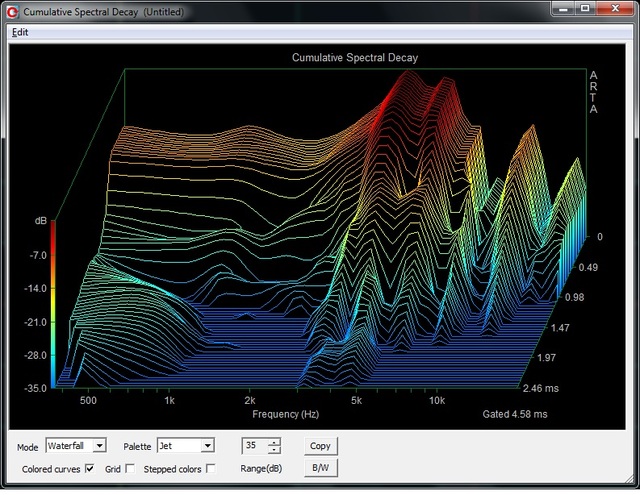Switch plot to B/W
The image size is (640, 495).
point(321,467)
